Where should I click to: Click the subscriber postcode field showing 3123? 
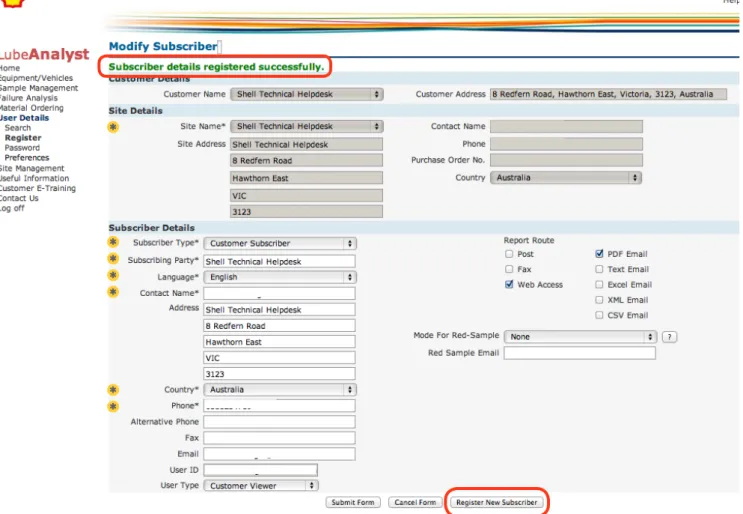[280, 374]
